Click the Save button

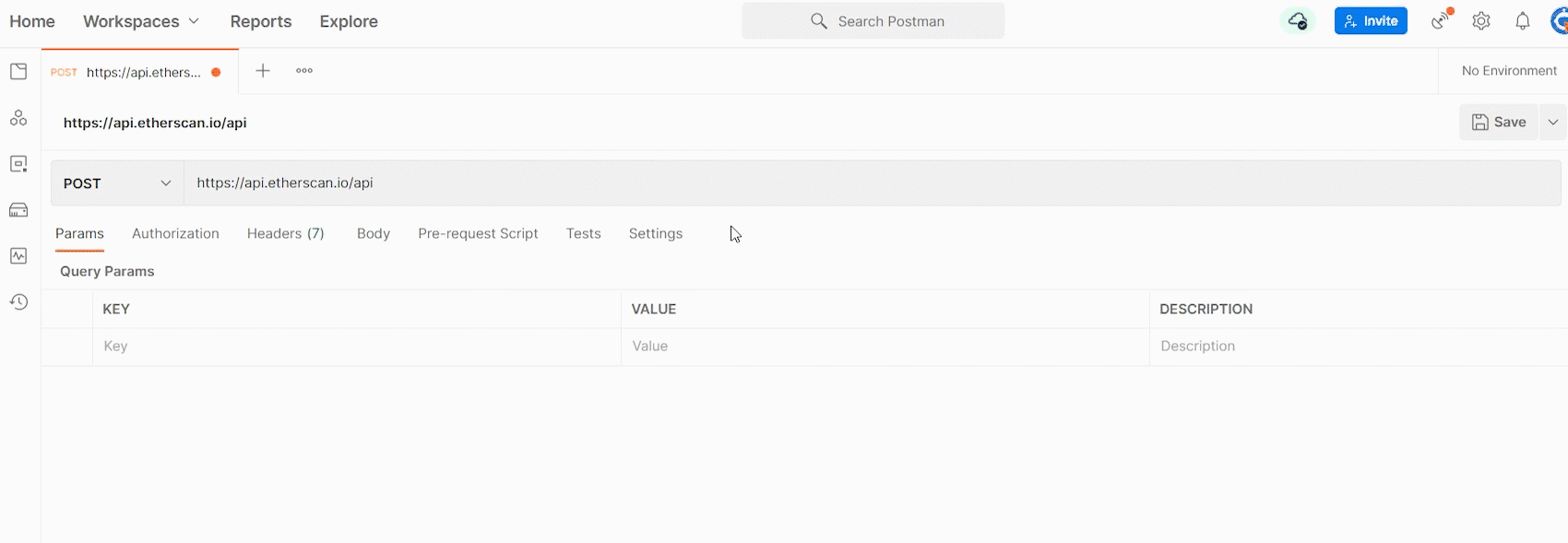coord(1499,123)
